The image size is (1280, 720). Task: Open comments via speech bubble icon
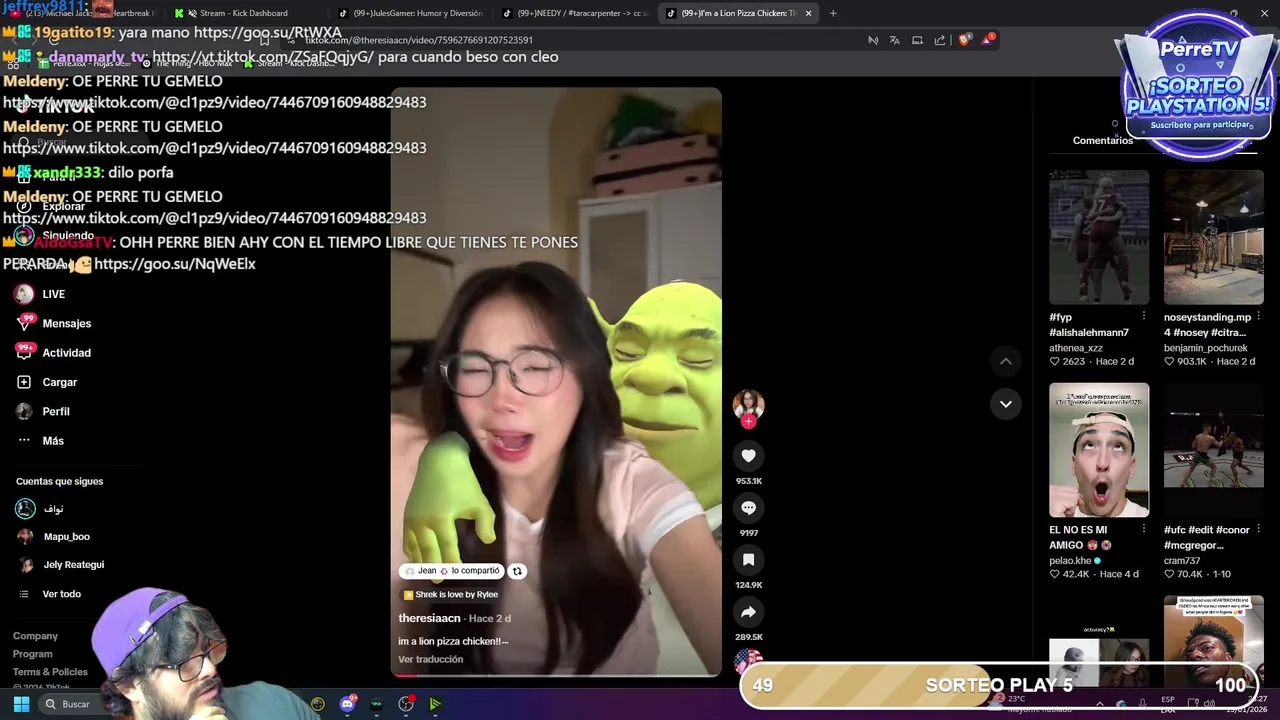point(748,508)
